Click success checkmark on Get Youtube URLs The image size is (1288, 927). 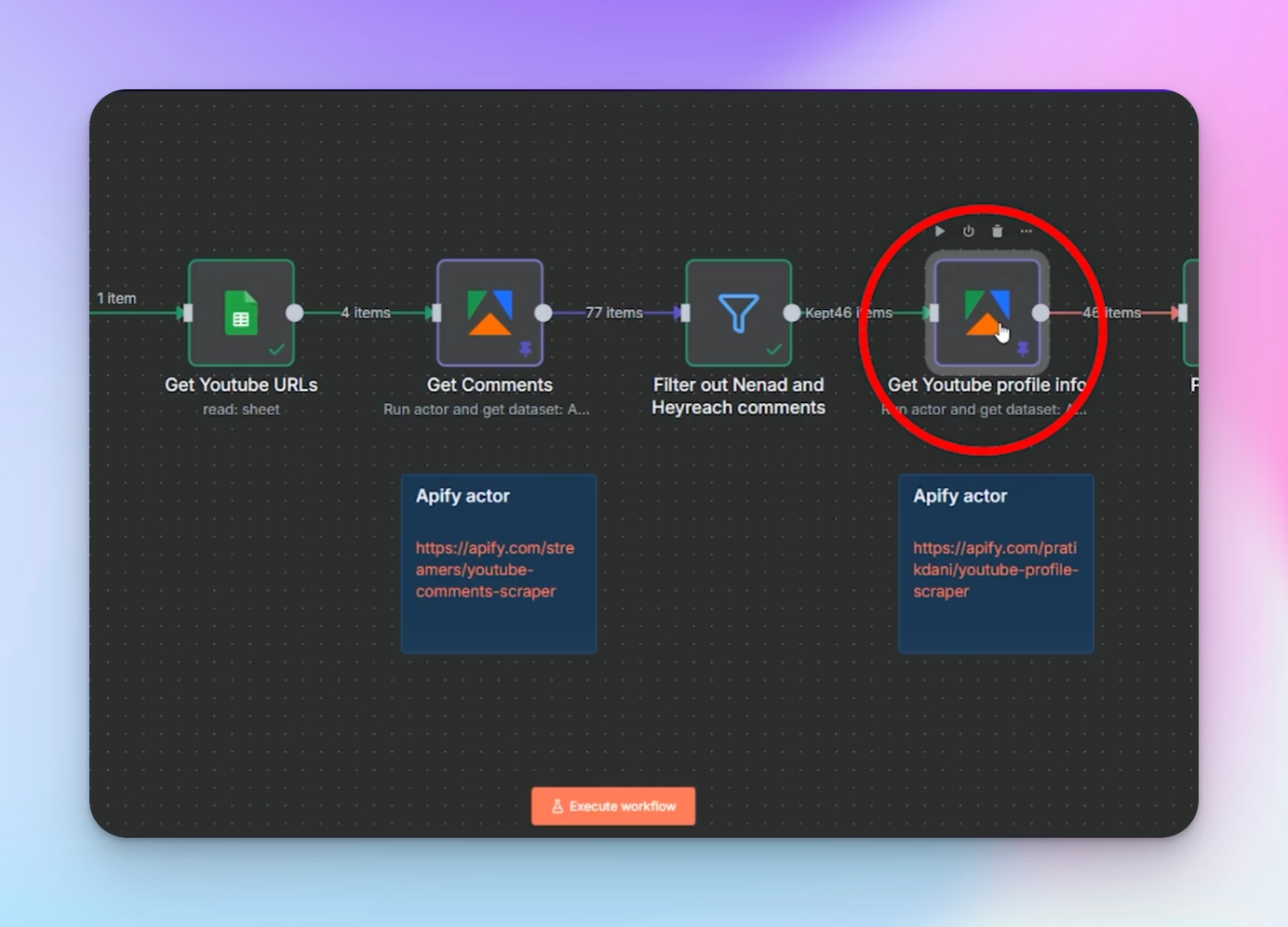pos(276,350)
